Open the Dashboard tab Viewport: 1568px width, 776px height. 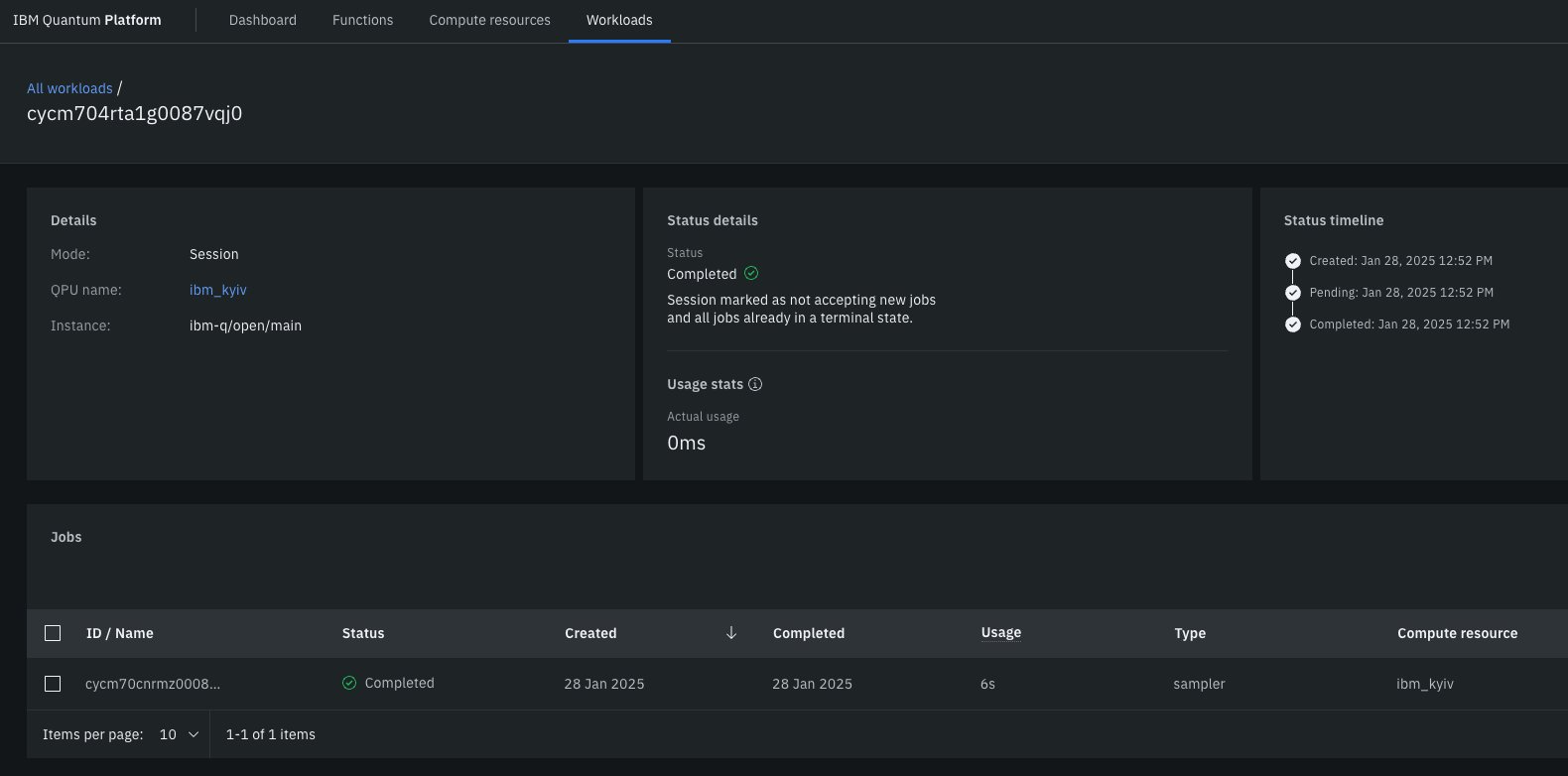[263, 20]
